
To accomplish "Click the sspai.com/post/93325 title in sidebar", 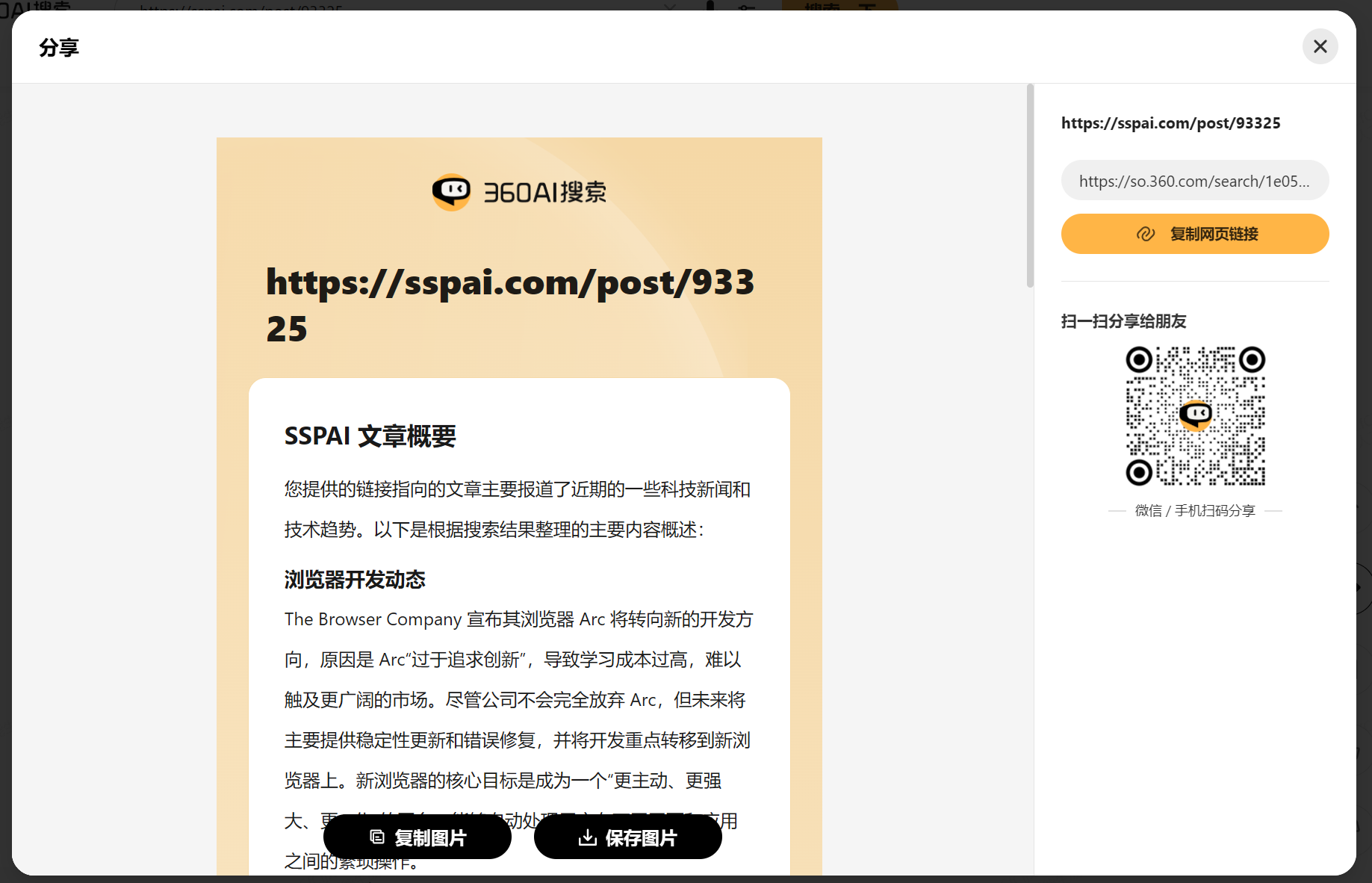I will coord(1170,123).
